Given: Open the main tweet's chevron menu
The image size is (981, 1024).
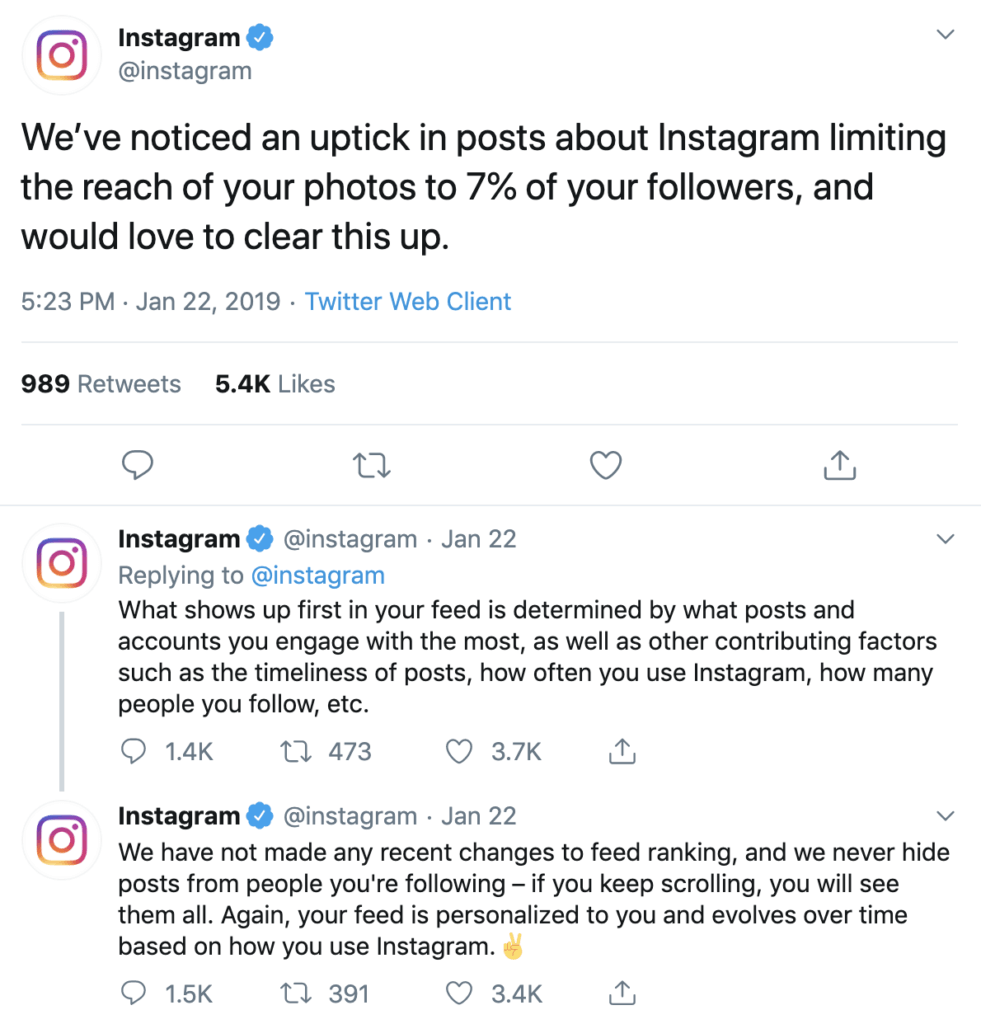Looking at the screenshot, I should pyautogui.click(x=945, y=36).
